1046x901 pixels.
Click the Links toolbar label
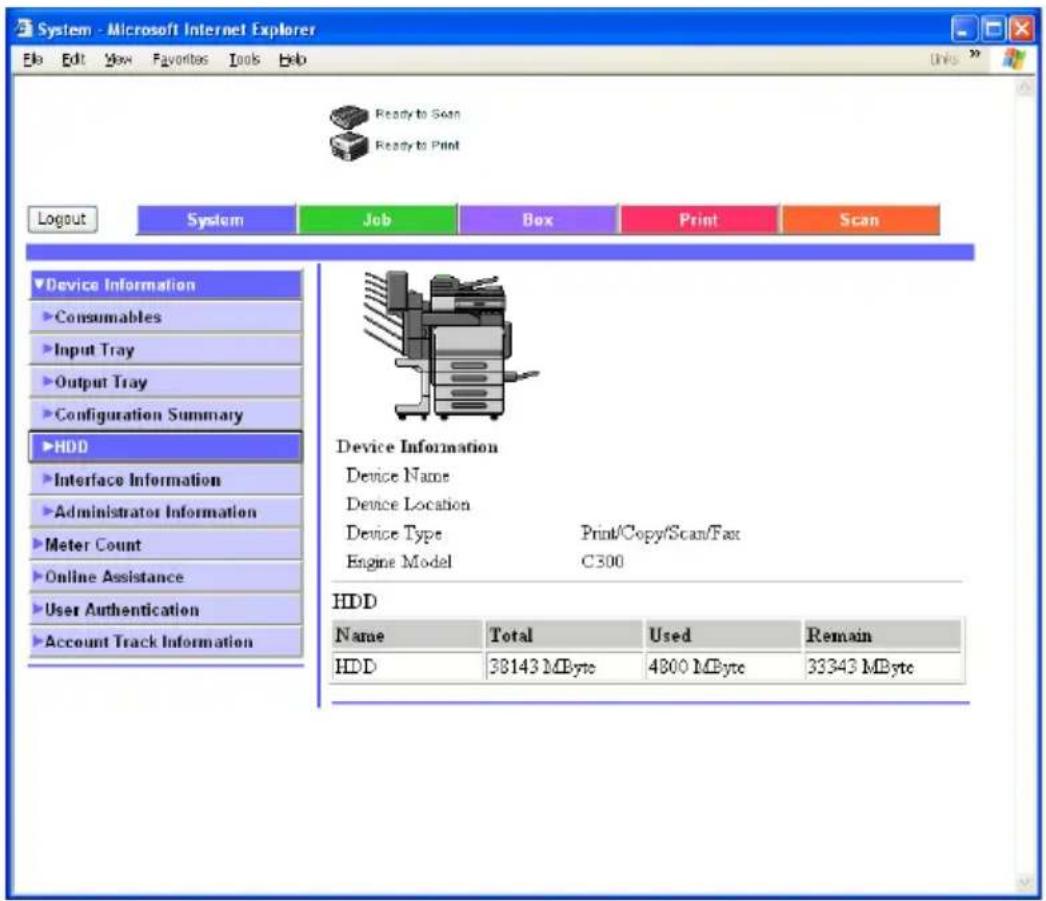coord(943,59)
